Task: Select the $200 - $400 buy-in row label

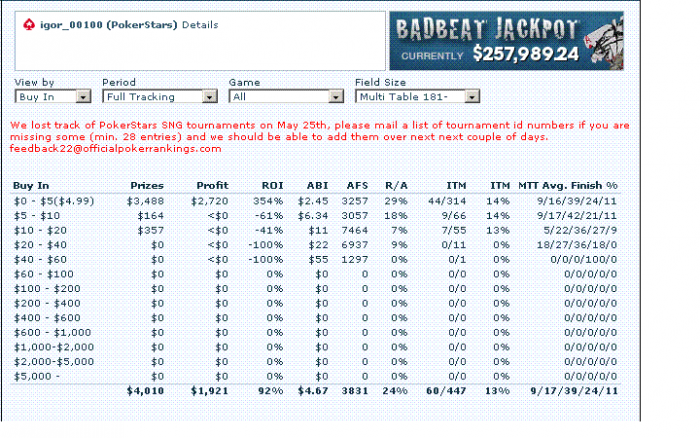Action: point(47,304)
